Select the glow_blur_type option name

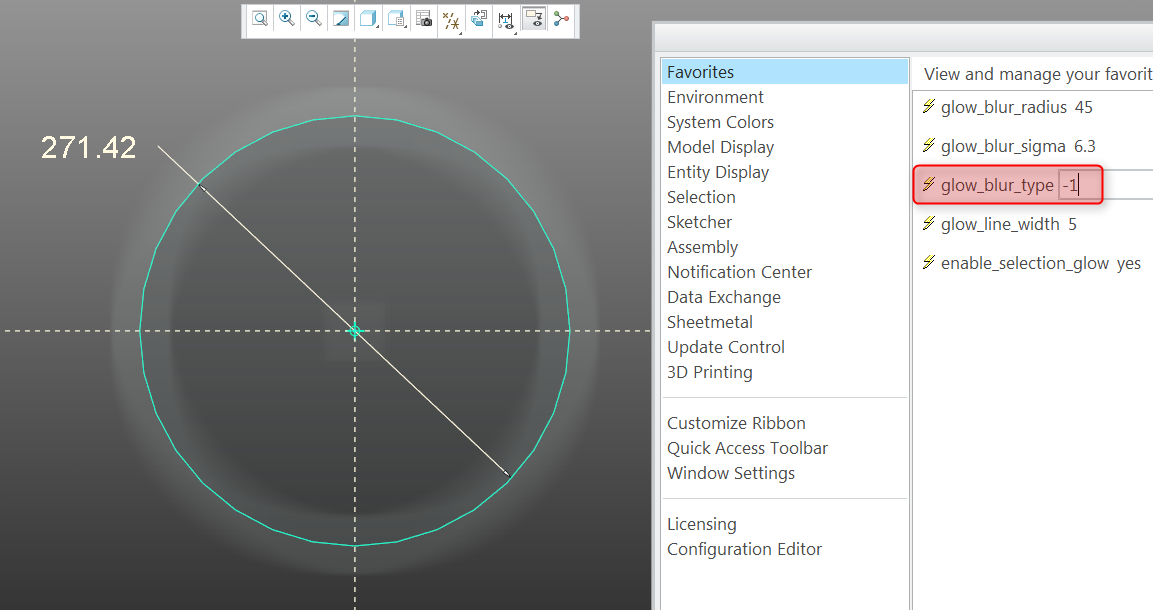coord(997,185)
